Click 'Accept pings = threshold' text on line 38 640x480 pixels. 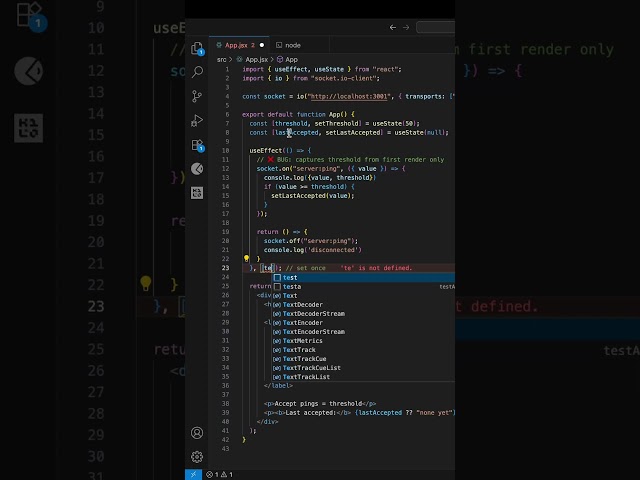318,403
